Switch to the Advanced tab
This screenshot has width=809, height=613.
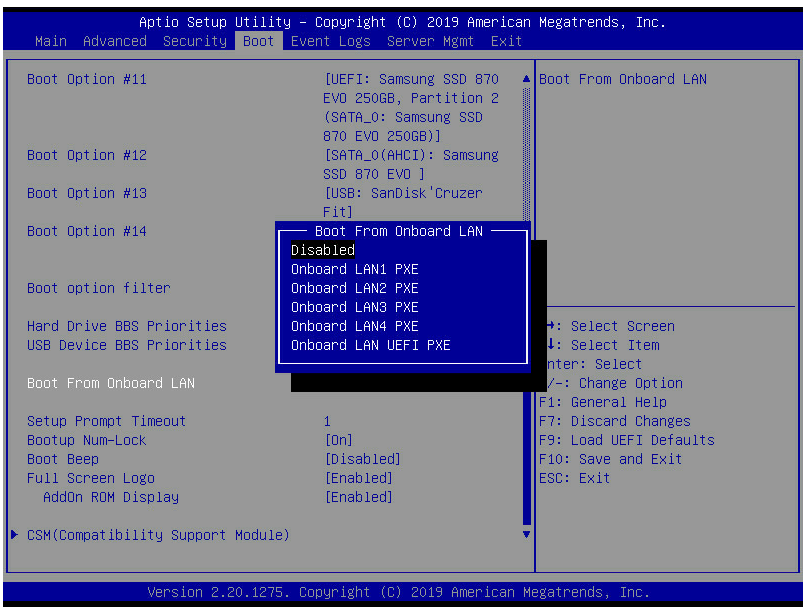pos(114,41)
